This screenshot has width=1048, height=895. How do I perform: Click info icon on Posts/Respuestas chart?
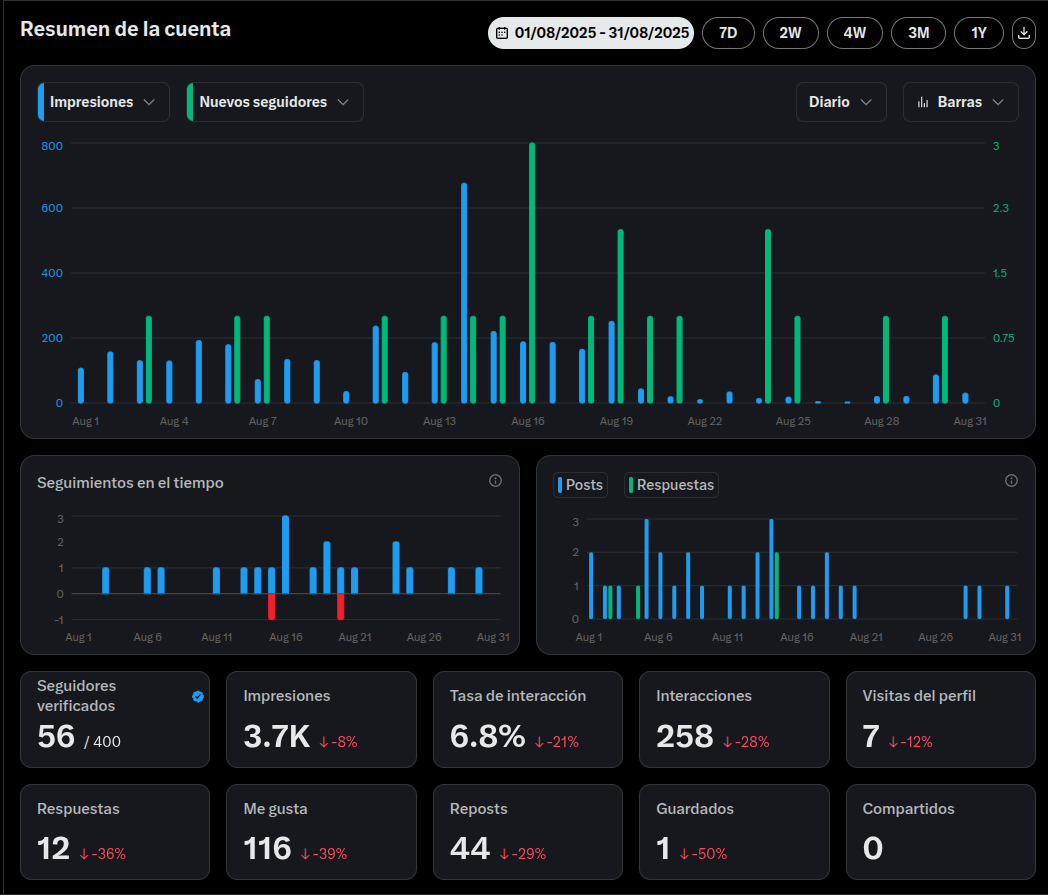click(1011, 481)
